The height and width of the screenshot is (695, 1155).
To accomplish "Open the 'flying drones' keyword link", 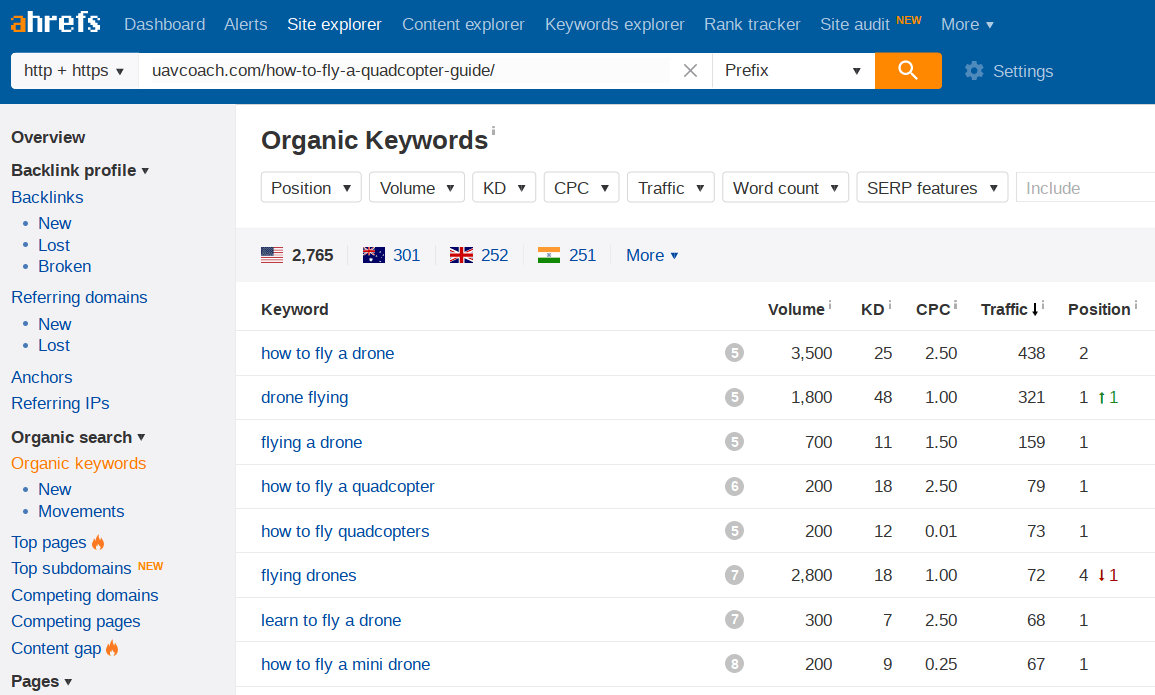I will pyautogui.click(x=309, y=576).
